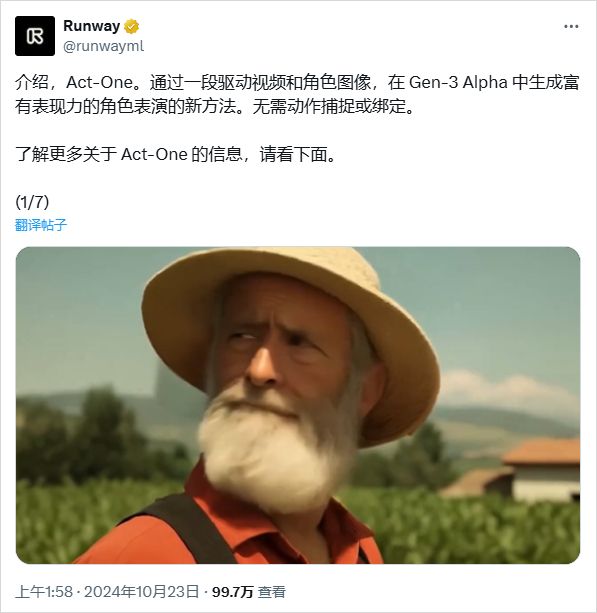597x613 pixels.
Task: Open the three-dot more options menu
Action: 571,27
